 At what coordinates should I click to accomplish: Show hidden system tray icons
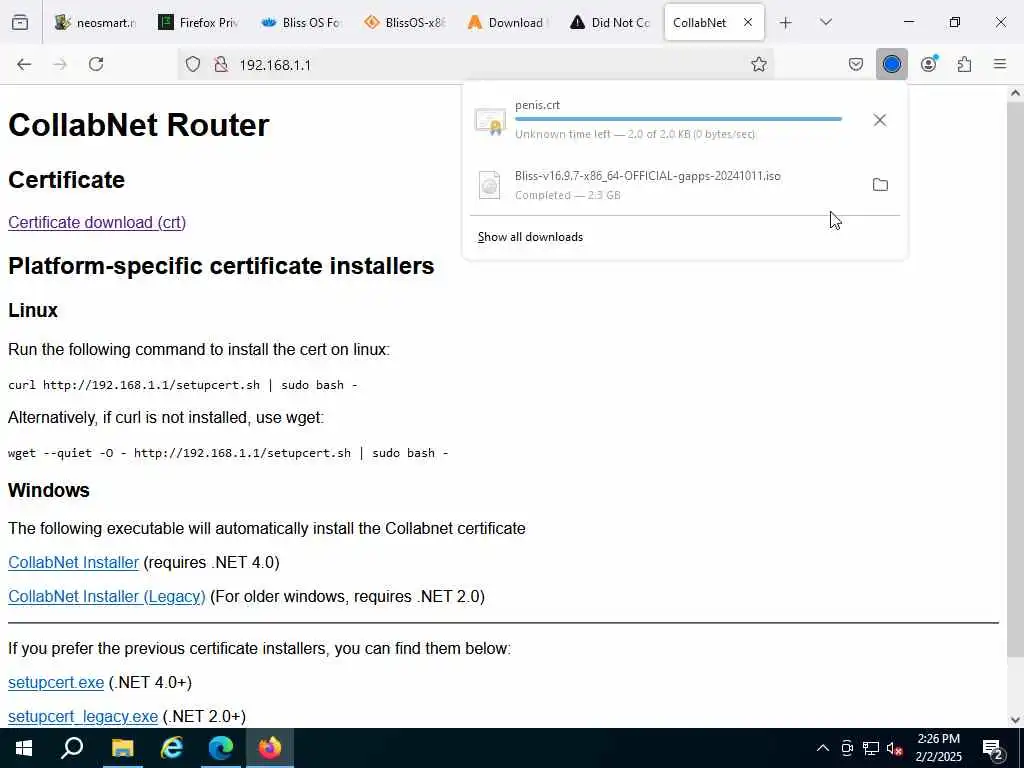(823, 748)
